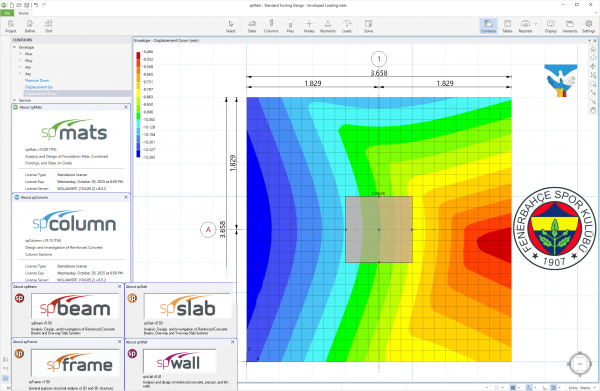Activate the Select pointer tool
Image resolution: width=600 pixels, height=391 pixels.
tap(231, 26)
